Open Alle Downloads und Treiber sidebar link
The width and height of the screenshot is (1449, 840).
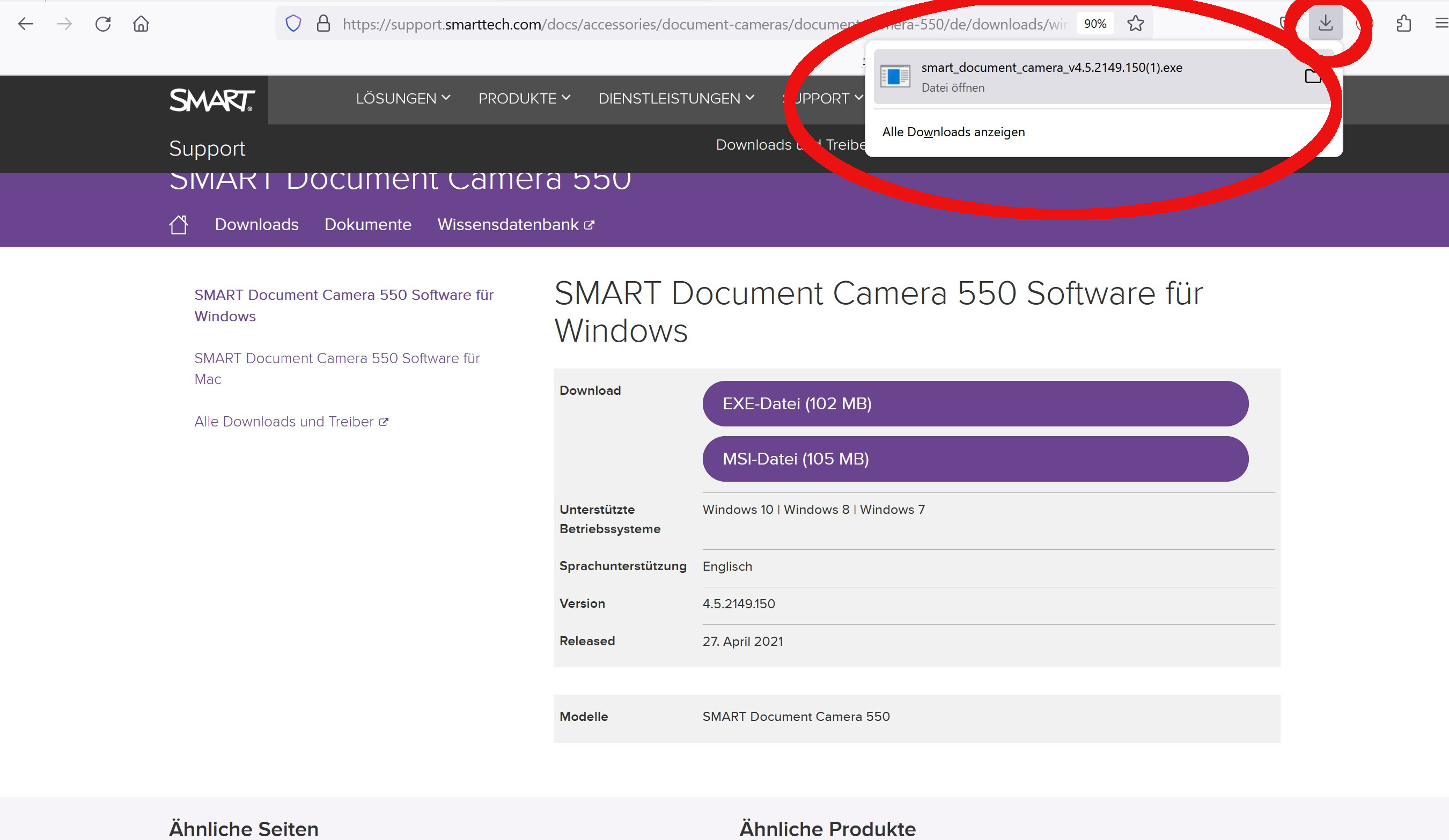coord(291,422)
